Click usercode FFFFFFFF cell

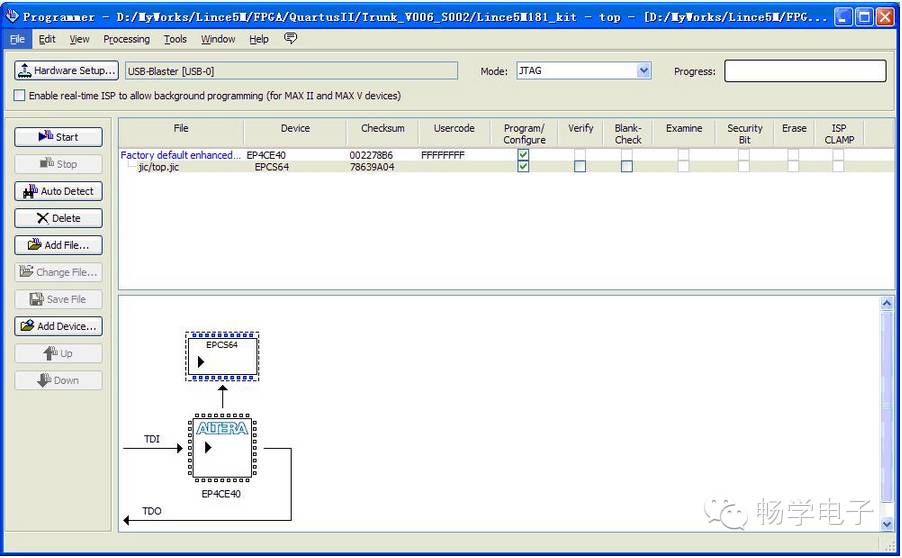442,155
